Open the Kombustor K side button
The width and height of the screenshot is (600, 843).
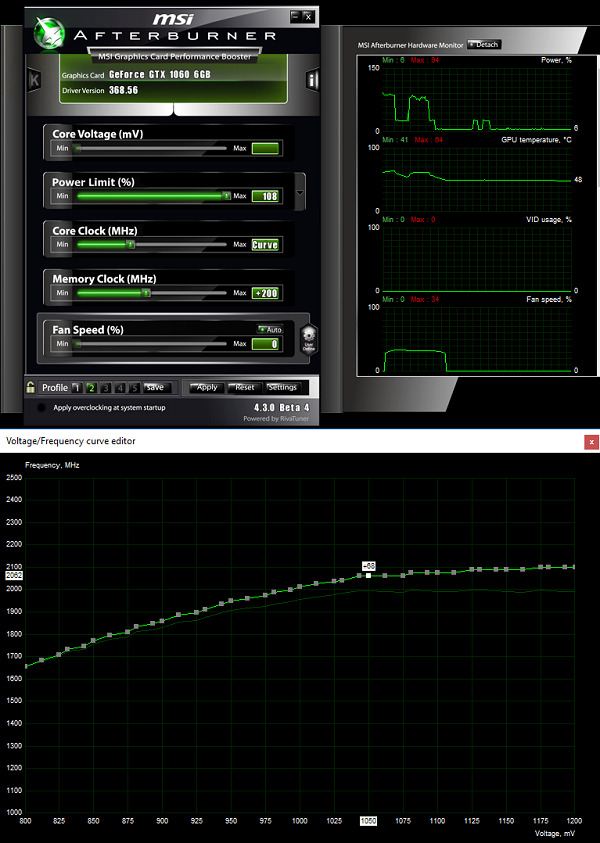pos(34,81)
